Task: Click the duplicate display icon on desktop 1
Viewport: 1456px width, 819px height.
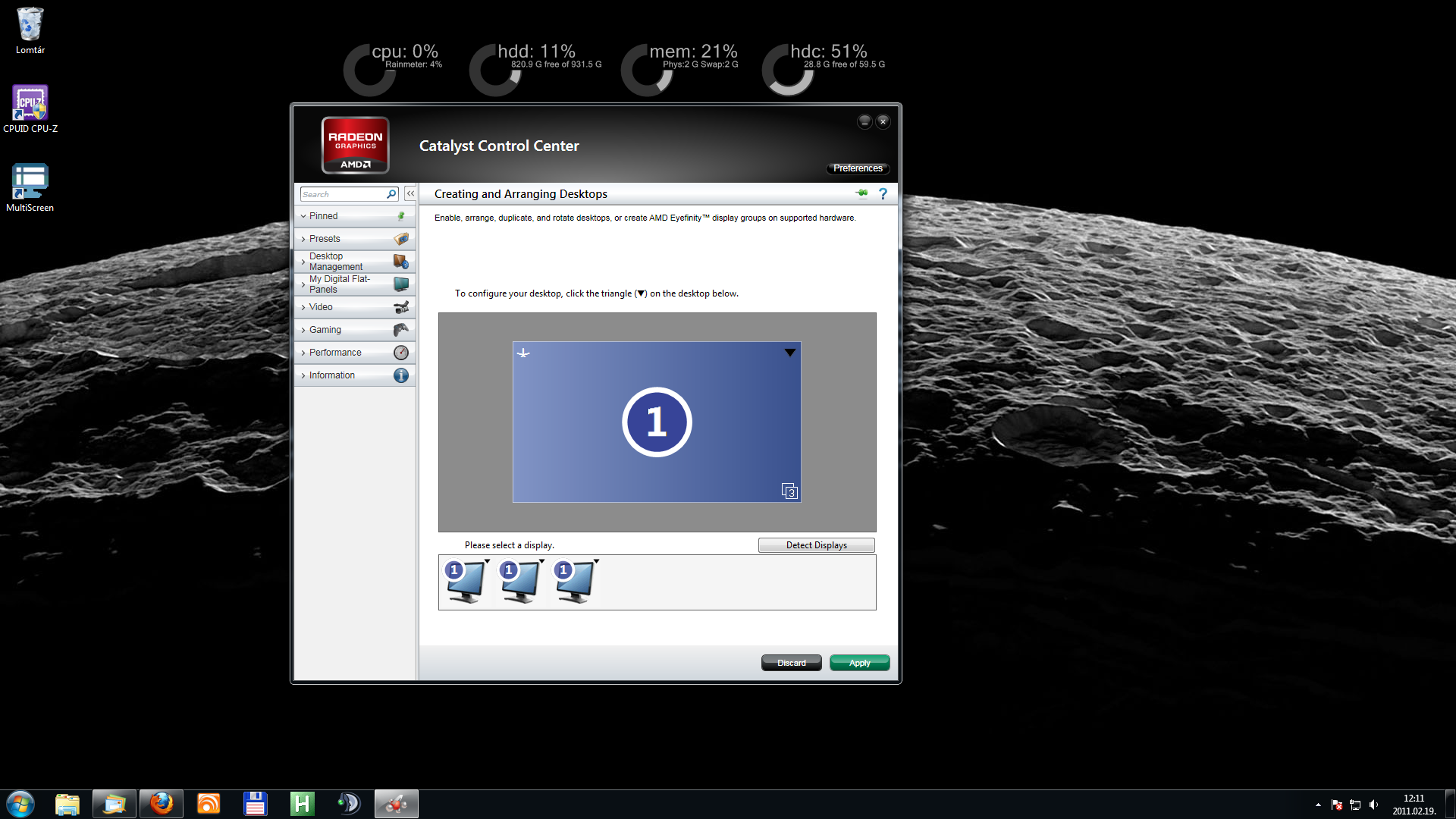Action: tap(789, 491)
